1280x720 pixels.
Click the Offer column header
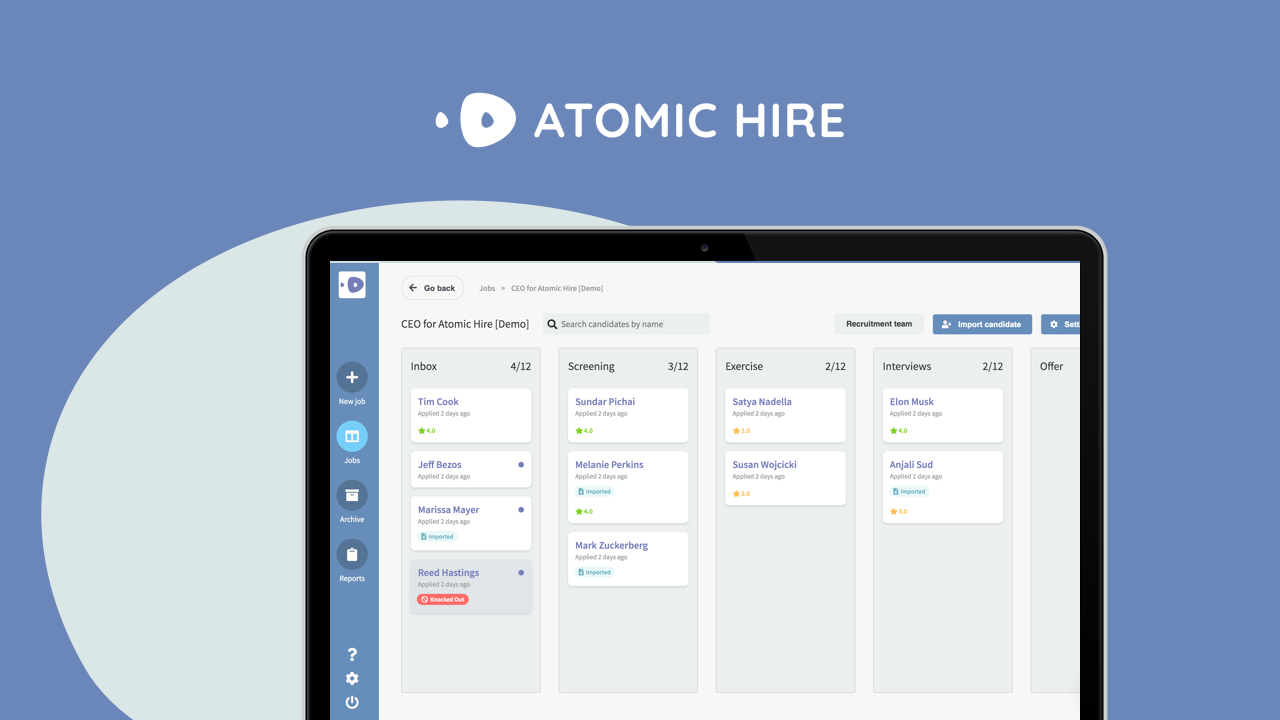pos(1052,367)
